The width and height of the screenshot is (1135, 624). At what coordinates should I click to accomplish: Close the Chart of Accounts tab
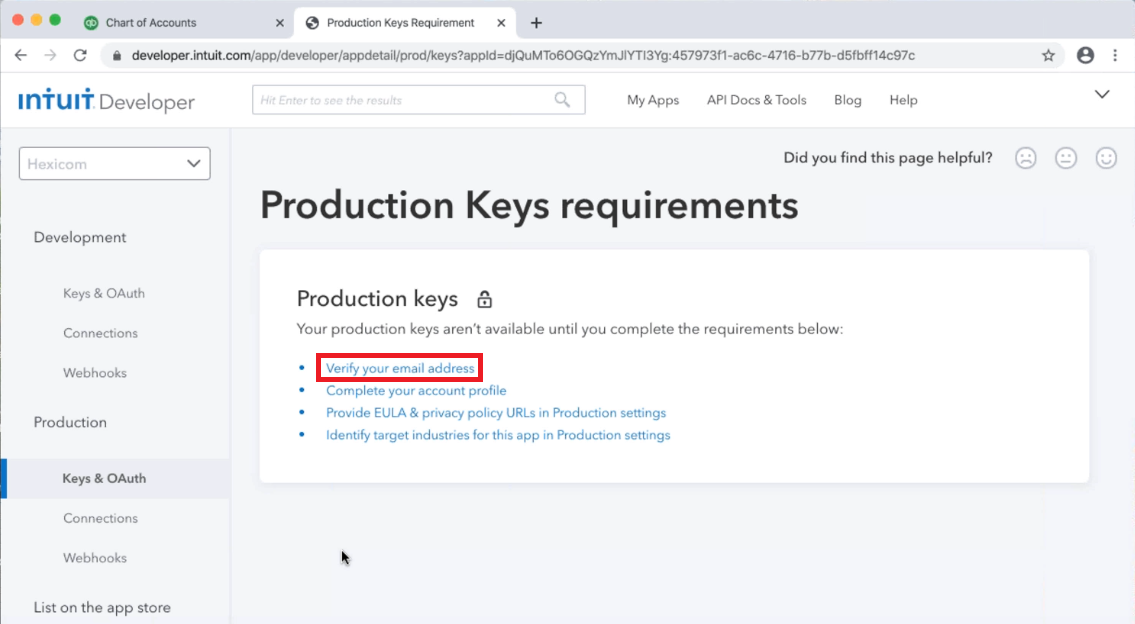(x=279, y=23)
